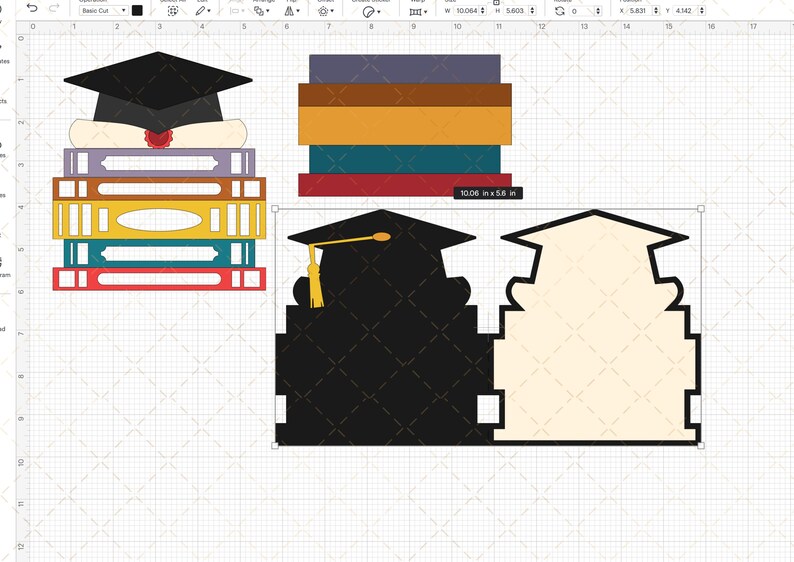Click the width value stepper arrows
Image resolution: width=794 pixels, height=562 pixels.
click(x=483, y=11)
